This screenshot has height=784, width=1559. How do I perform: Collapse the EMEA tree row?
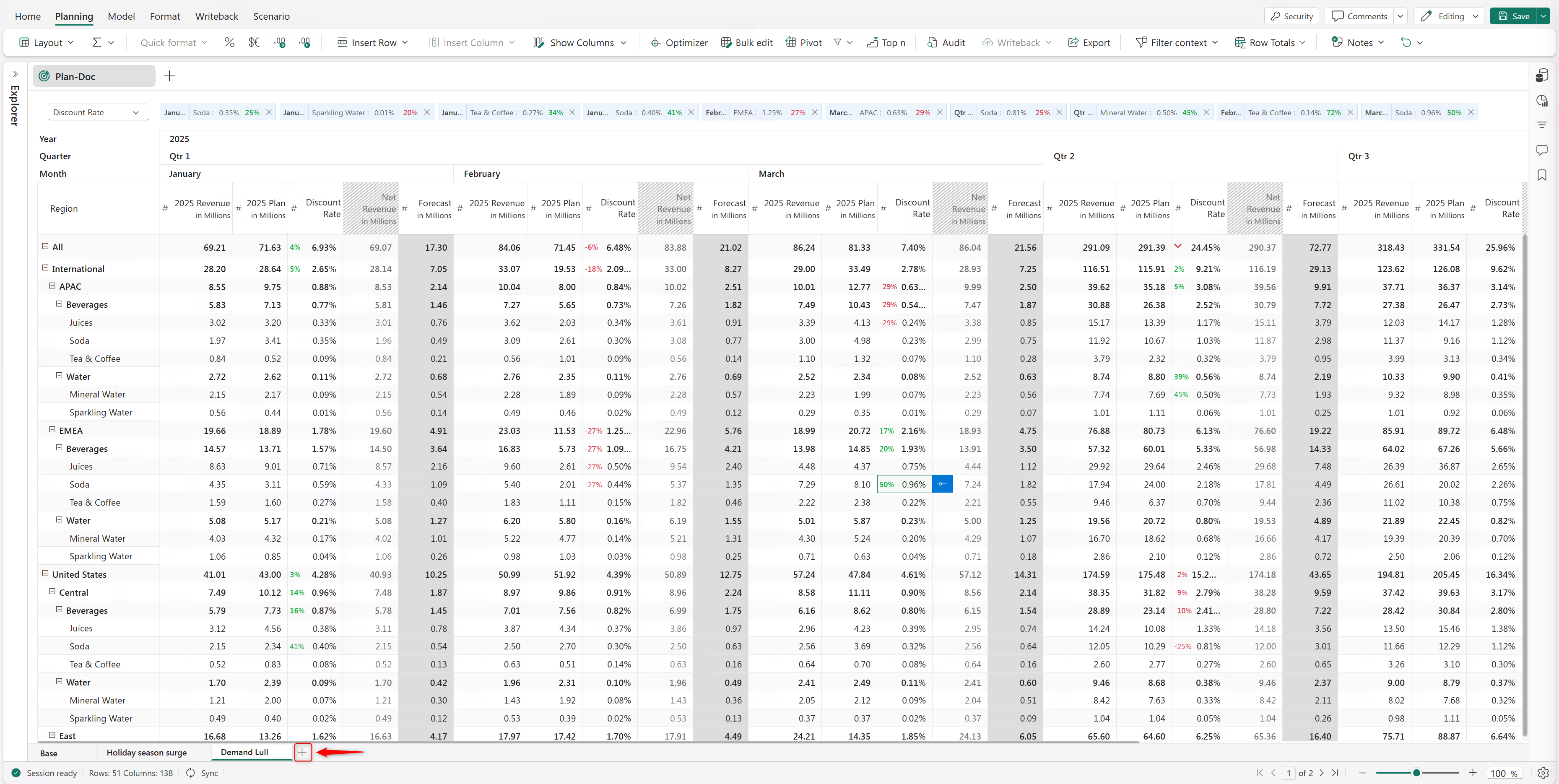52,430
